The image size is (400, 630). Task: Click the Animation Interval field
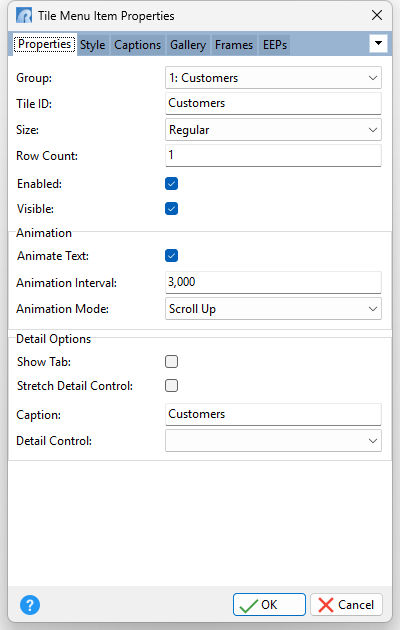[x=273, y=282]
